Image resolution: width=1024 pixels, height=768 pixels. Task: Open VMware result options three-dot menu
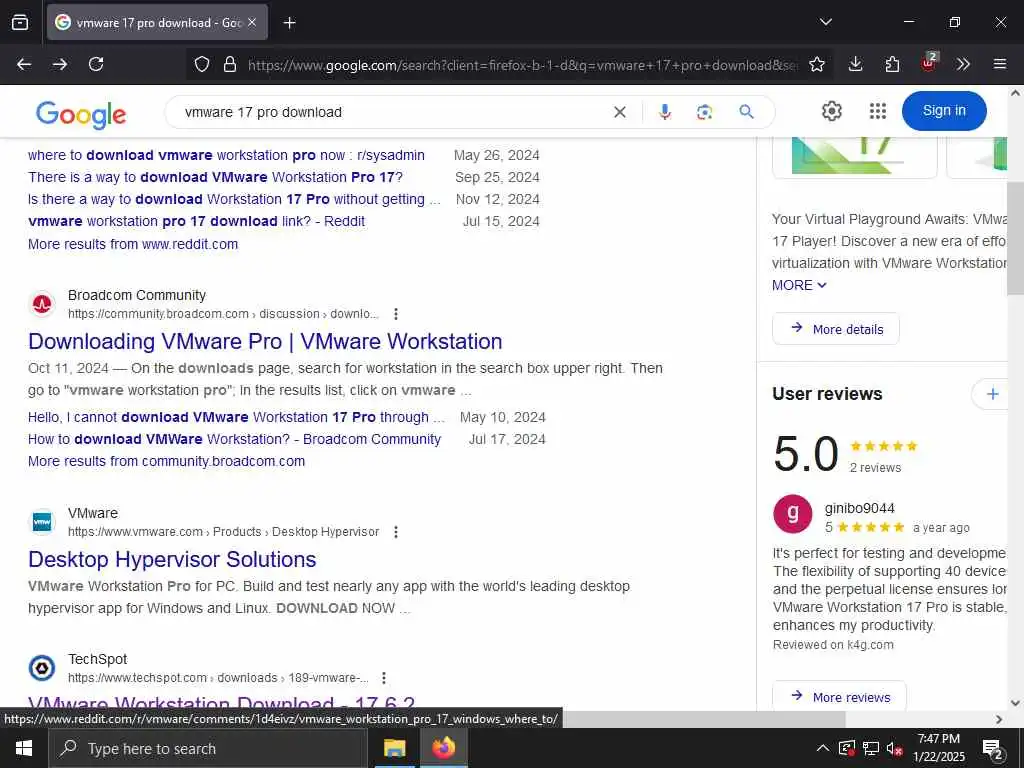396,532
